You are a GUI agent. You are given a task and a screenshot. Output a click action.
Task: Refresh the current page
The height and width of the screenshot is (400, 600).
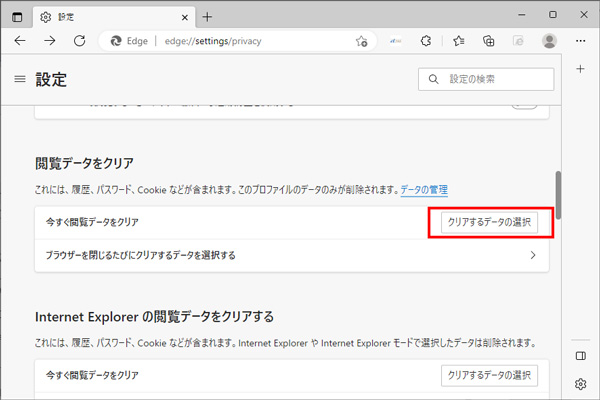click(79, 41)
